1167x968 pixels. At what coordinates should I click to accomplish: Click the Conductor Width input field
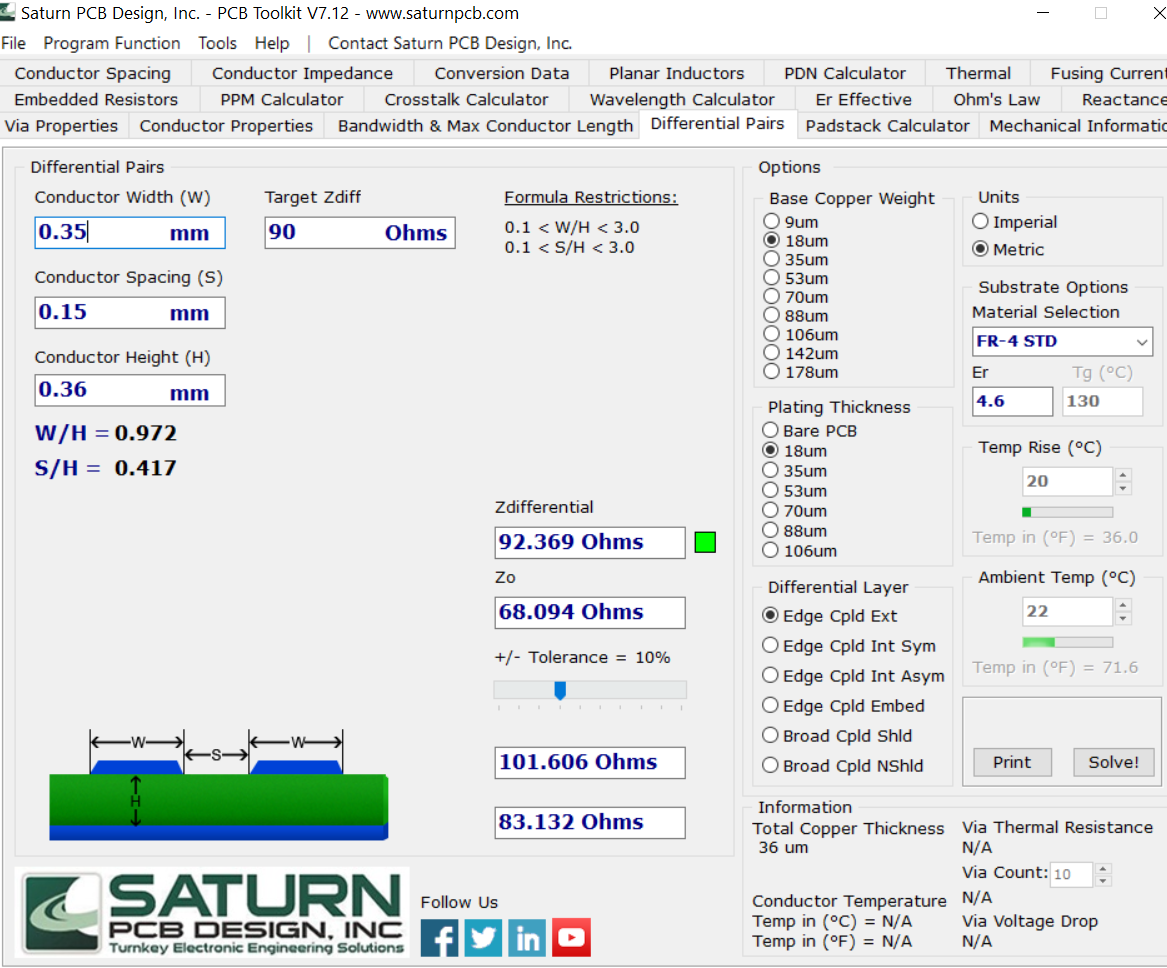click(x=130, y=233)
